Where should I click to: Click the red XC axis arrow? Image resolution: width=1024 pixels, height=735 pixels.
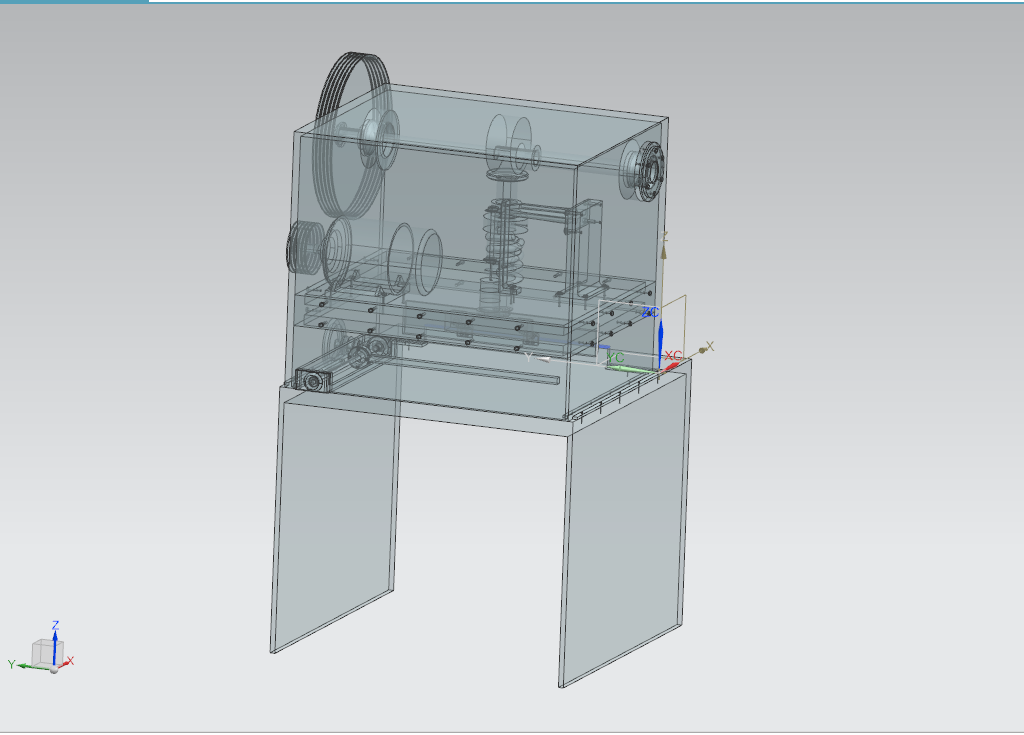(x=669, y=368)
